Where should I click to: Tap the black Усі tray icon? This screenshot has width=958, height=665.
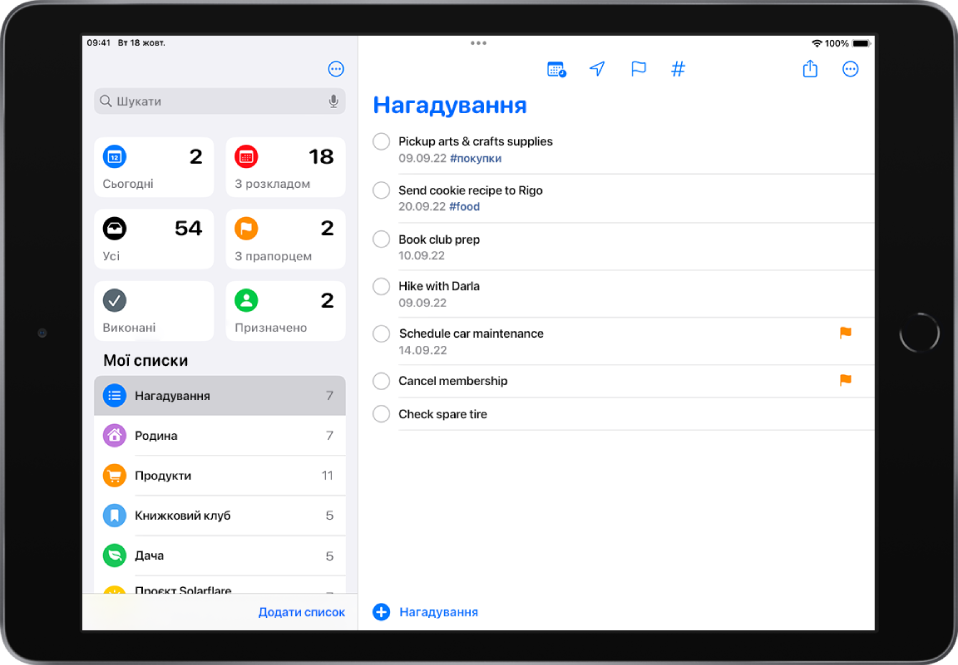click(x=114, y=229)
